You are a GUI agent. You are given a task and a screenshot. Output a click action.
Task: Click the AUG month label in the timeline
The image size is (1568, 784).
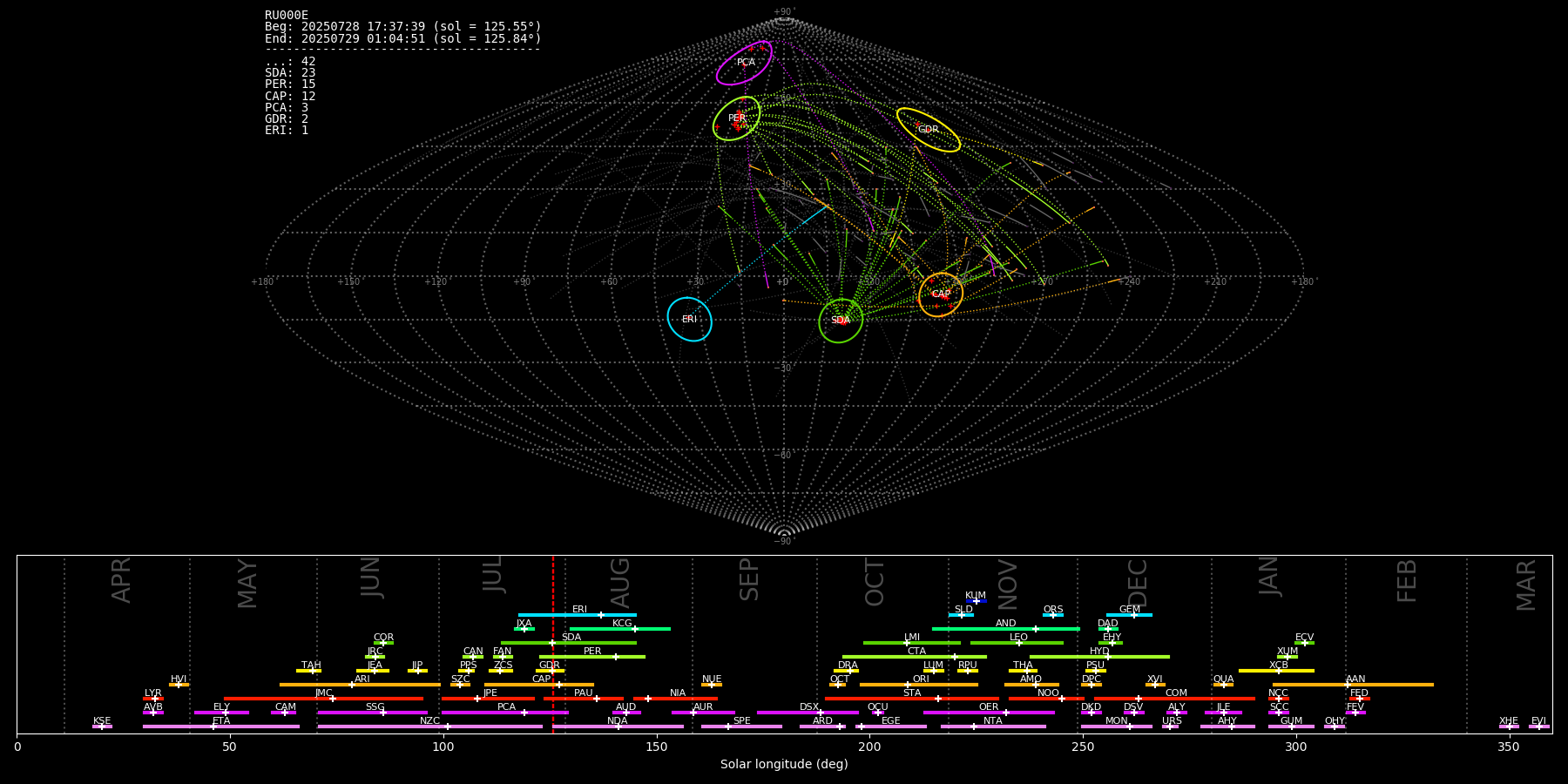pyautogui.click(x=620, y=583)
